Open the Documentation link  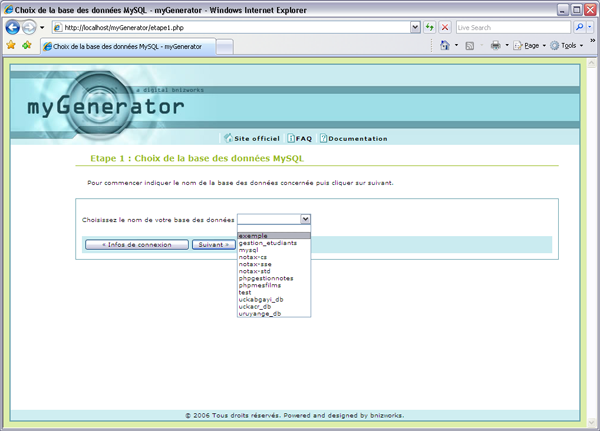357,138
